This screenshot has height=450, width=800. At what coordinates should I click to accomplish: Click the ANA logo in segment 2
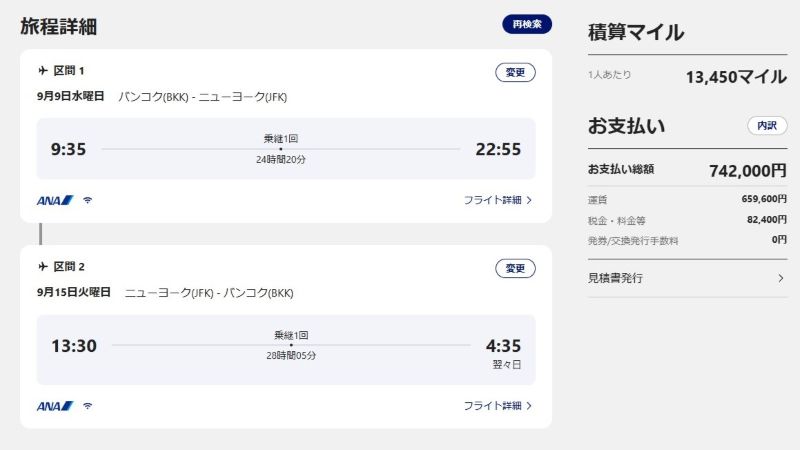tap(55, 406)
